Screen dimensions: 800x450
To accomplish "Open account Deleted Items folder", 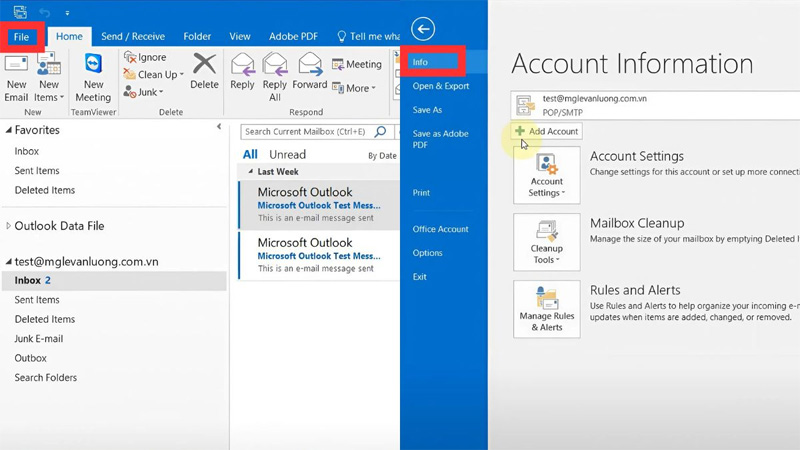I will pyautogui.click(x=45, y=319).
